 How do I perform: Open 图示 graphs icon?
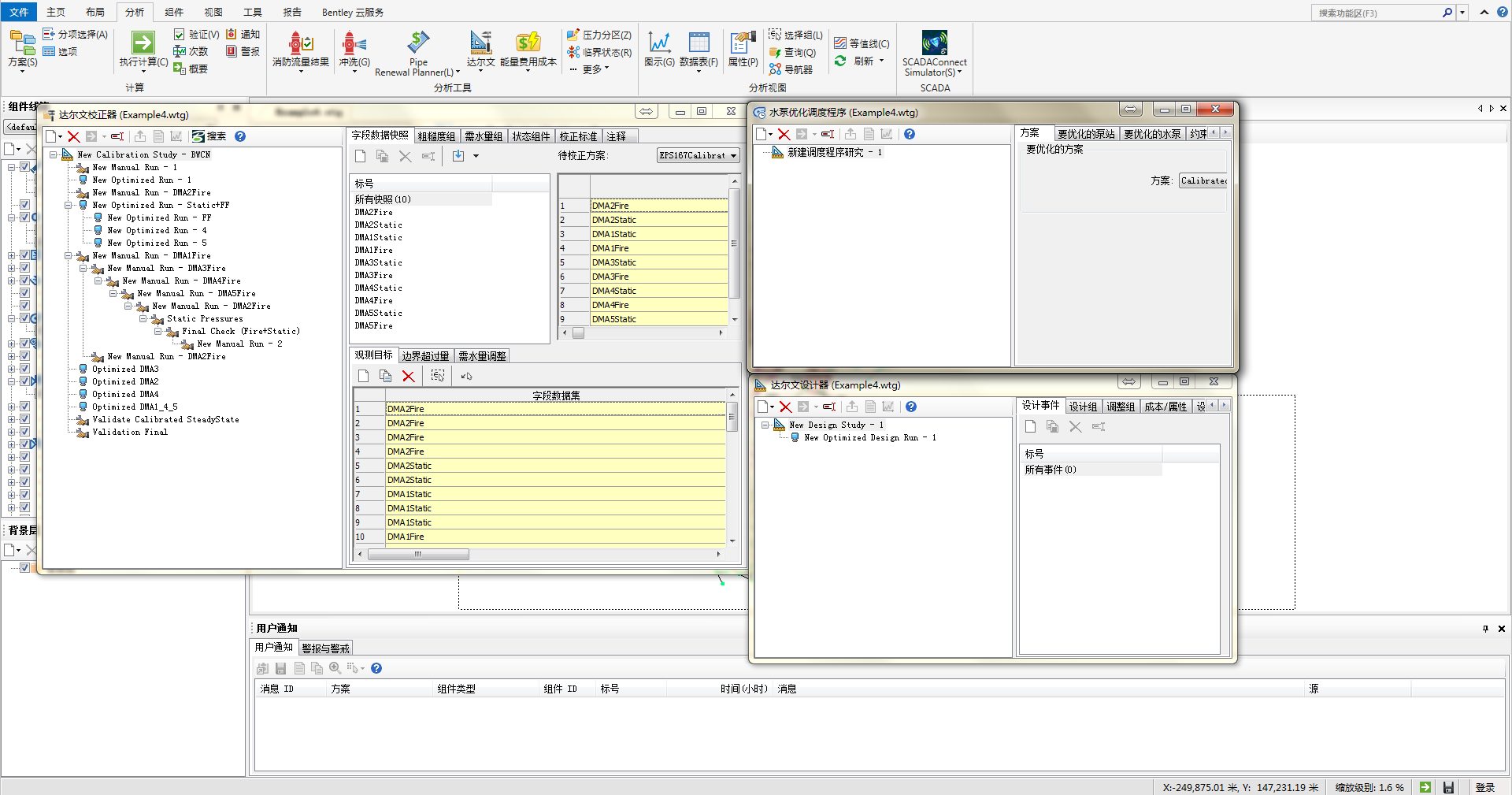659,43
